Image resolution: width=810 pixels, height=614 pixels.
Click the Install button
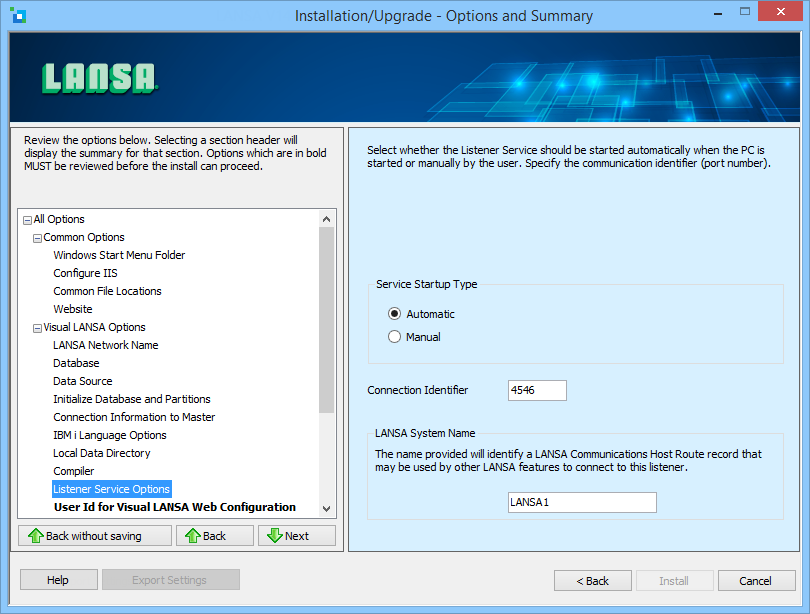pyautogui.click(x=675, y=581)
